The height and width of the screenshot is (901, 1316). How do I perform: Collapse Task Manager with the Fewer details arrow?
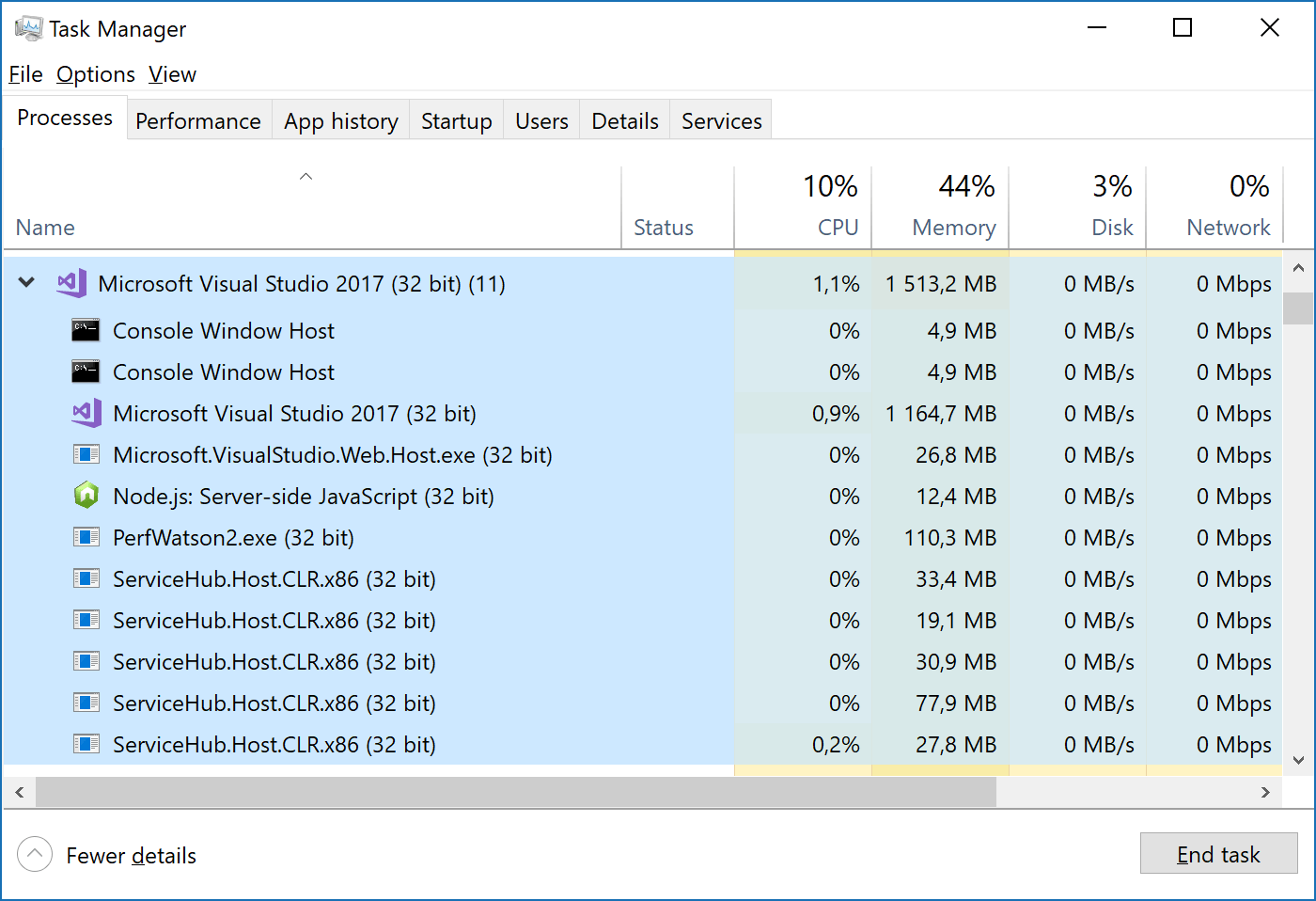pos(35,855)
